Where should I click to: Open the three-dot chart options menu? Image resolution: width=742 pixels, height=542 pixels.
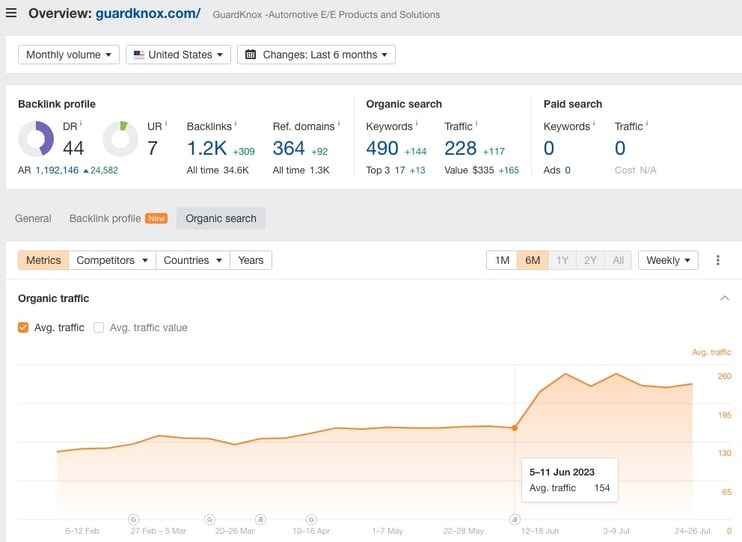[x=717, y=260]
